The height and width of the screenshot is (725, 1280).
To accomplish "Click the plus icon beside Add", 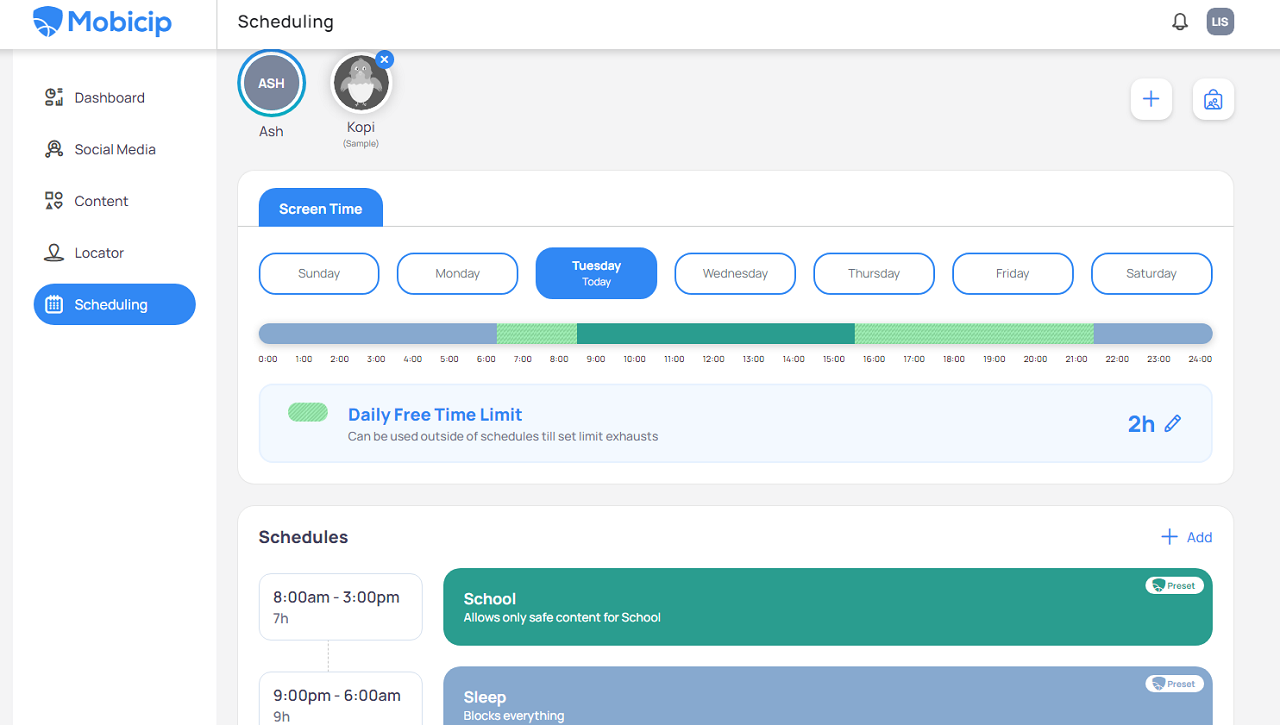I will coord(1169,537).
